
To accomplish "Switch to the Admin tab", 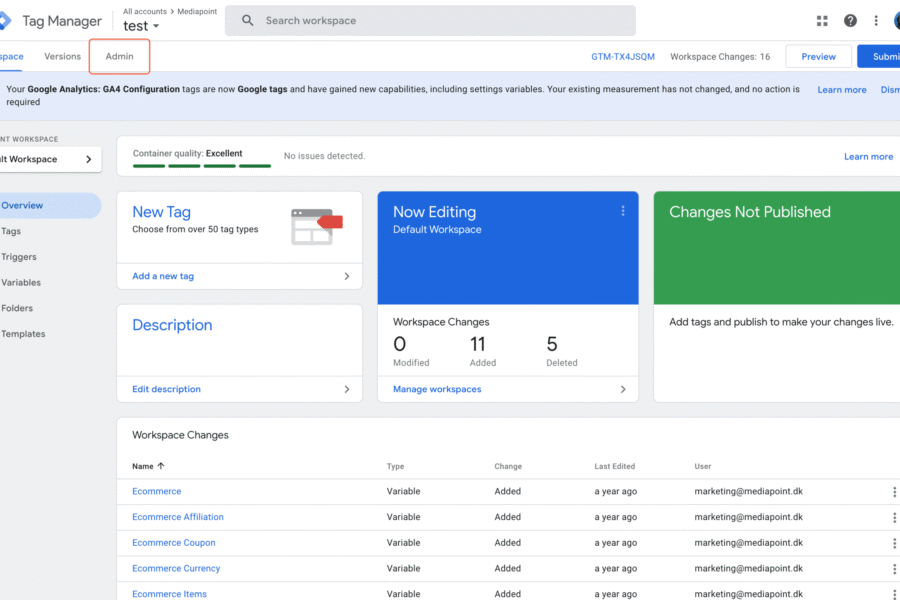I will click(x=119, y=56).
